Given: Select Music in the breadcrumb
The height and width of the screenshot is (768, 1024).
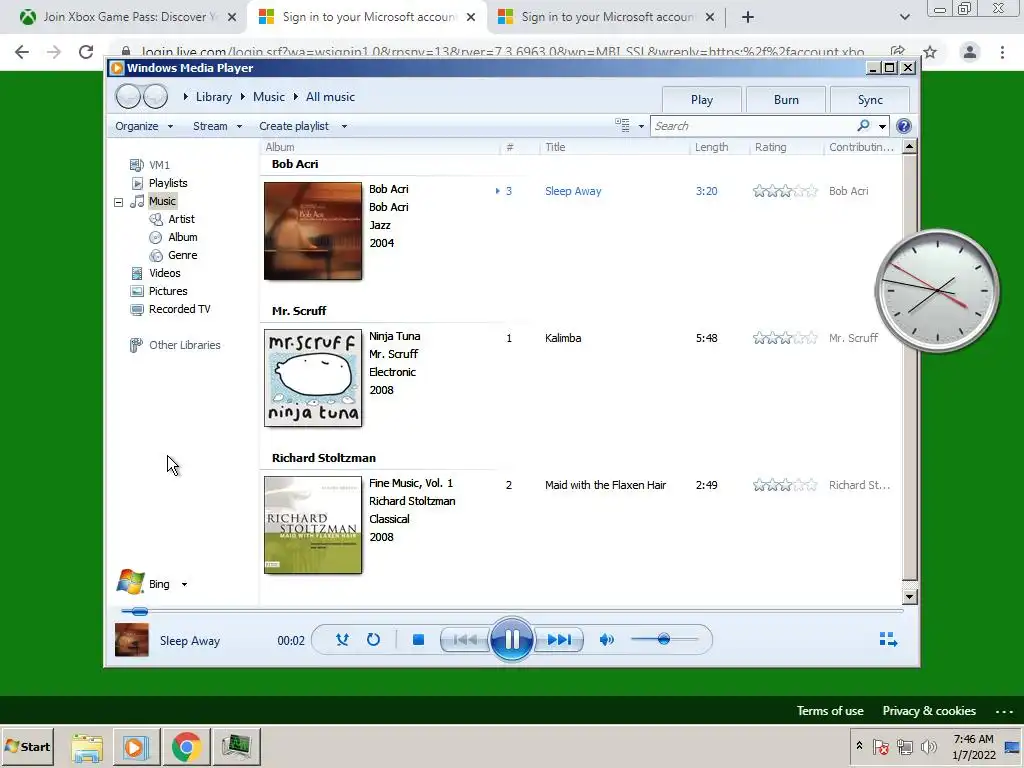Looking at the screenshot, I should (268, 97).
